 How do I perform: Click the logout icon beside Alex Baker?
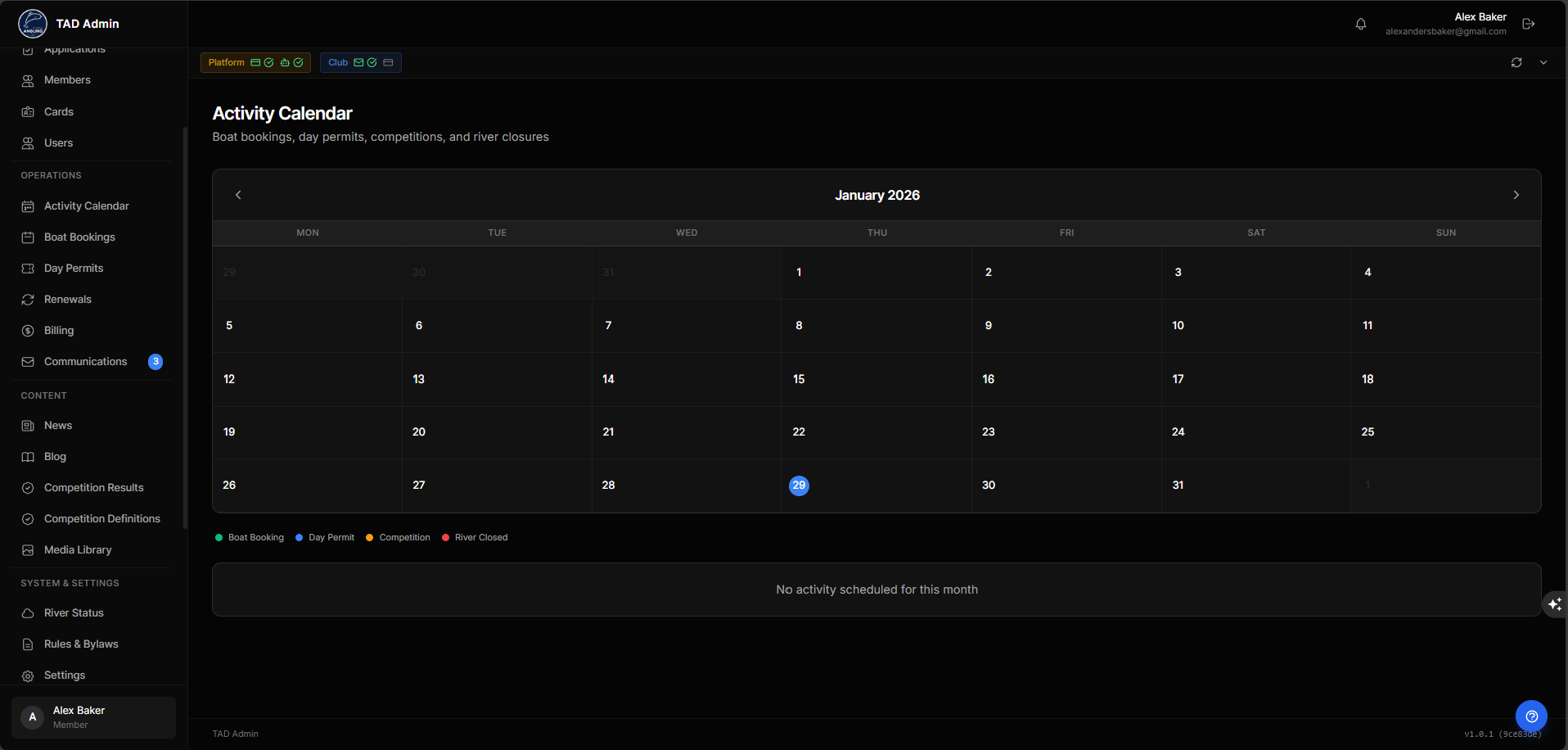coord(1528,24)
